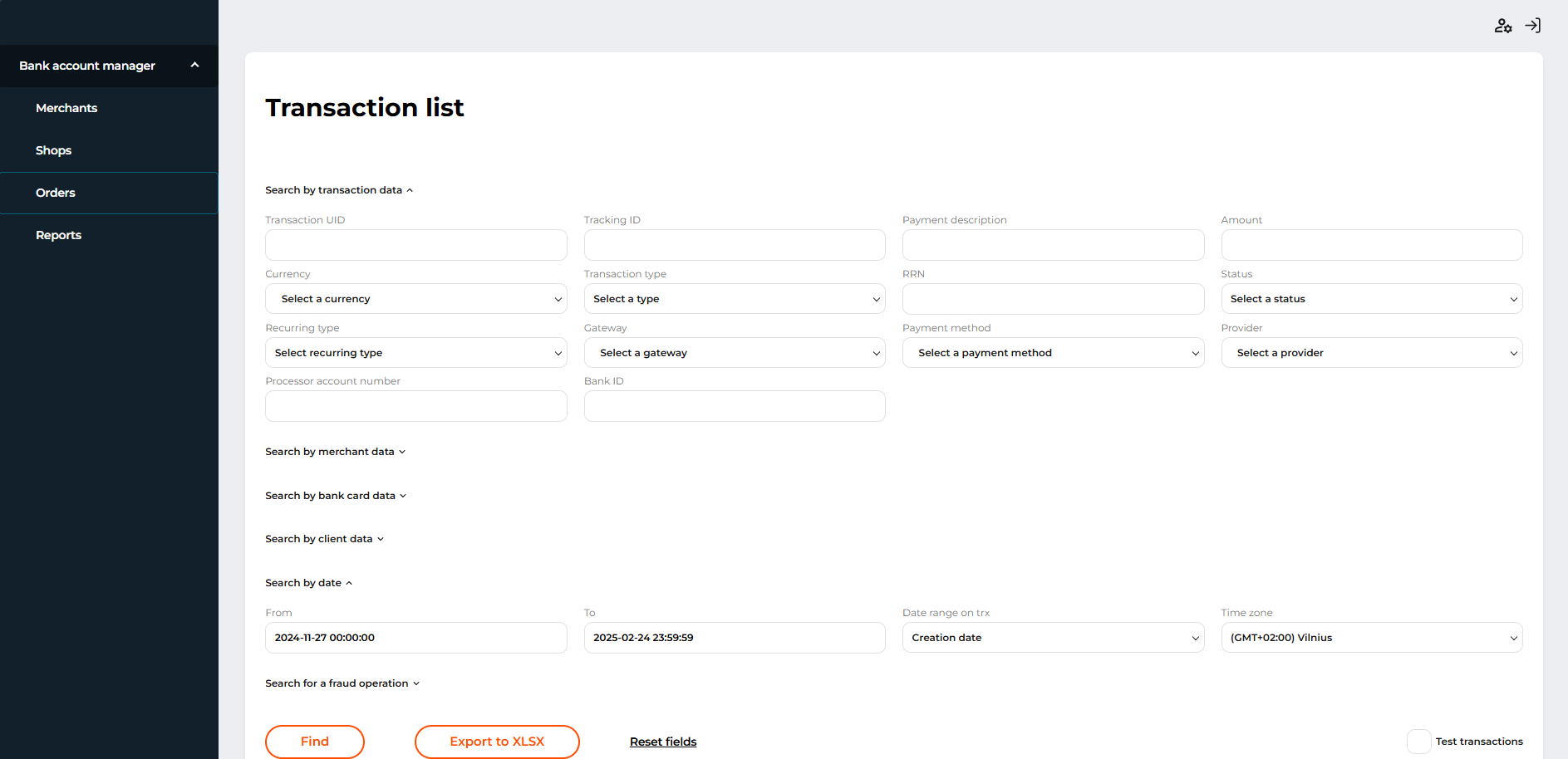Expand Search by merchant data section

[335, 452]
